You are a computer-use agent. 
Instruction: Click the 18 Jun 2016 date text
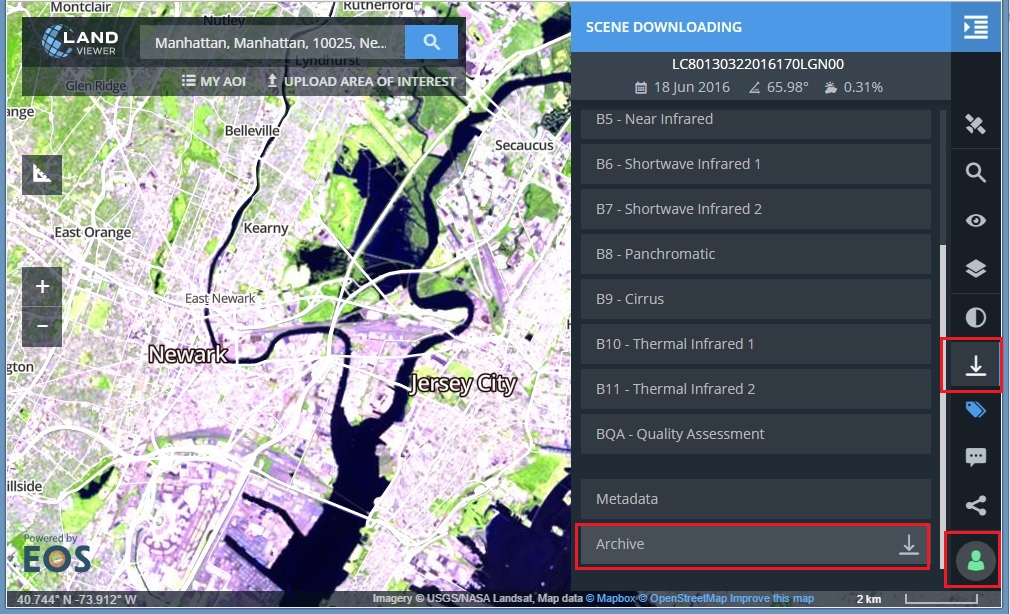point(691,88)
